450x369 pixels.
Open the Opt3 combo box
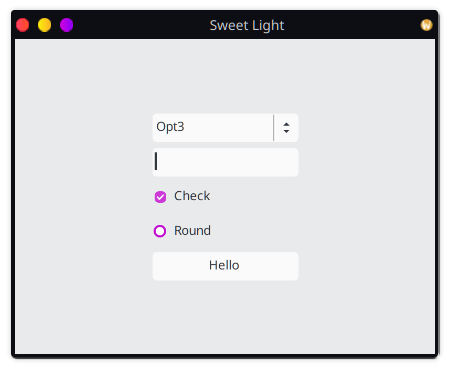(x=225, y=128)
